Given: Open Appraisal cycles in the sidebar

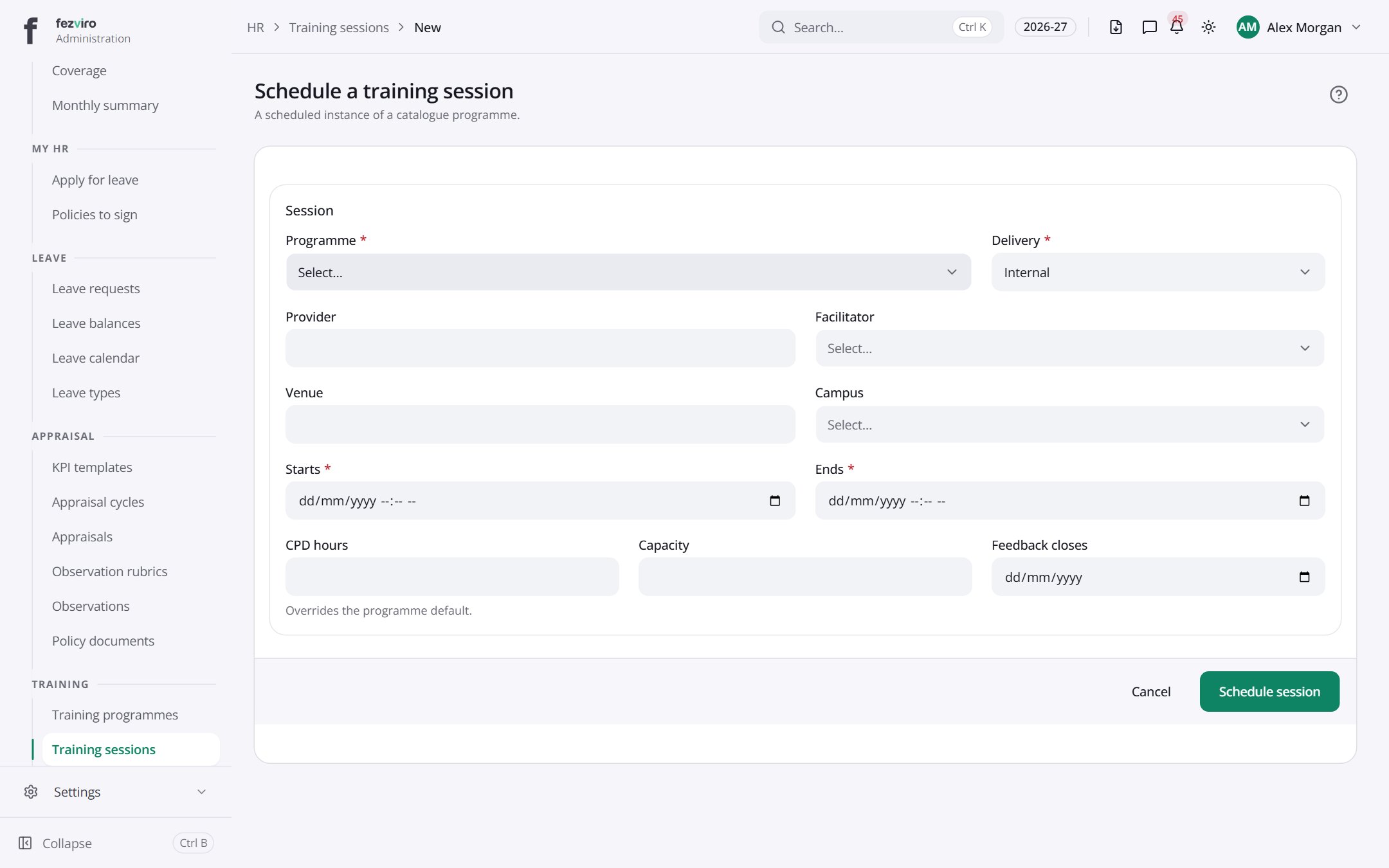Looking at the screenshot, I should click(x=98, y=502).
